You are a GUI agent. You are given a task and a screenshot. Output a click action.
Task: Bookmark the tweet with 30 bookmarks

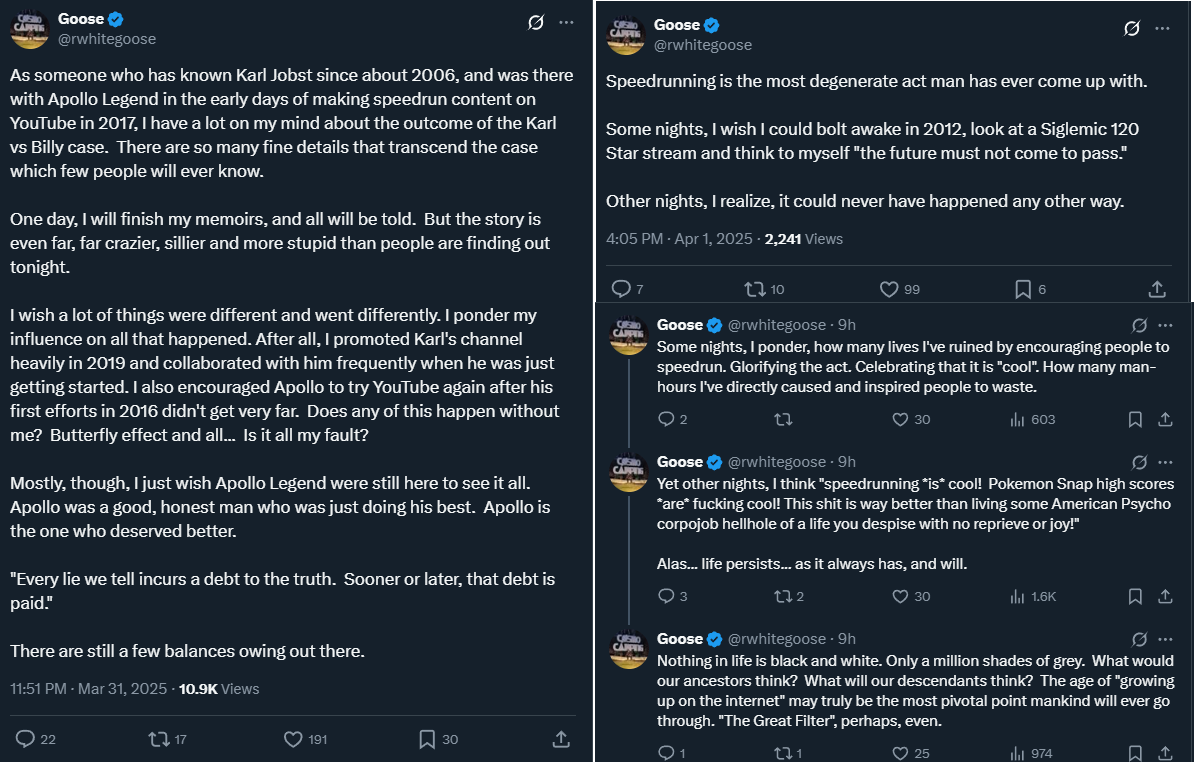pyautogui.click(x=427, y=739)
